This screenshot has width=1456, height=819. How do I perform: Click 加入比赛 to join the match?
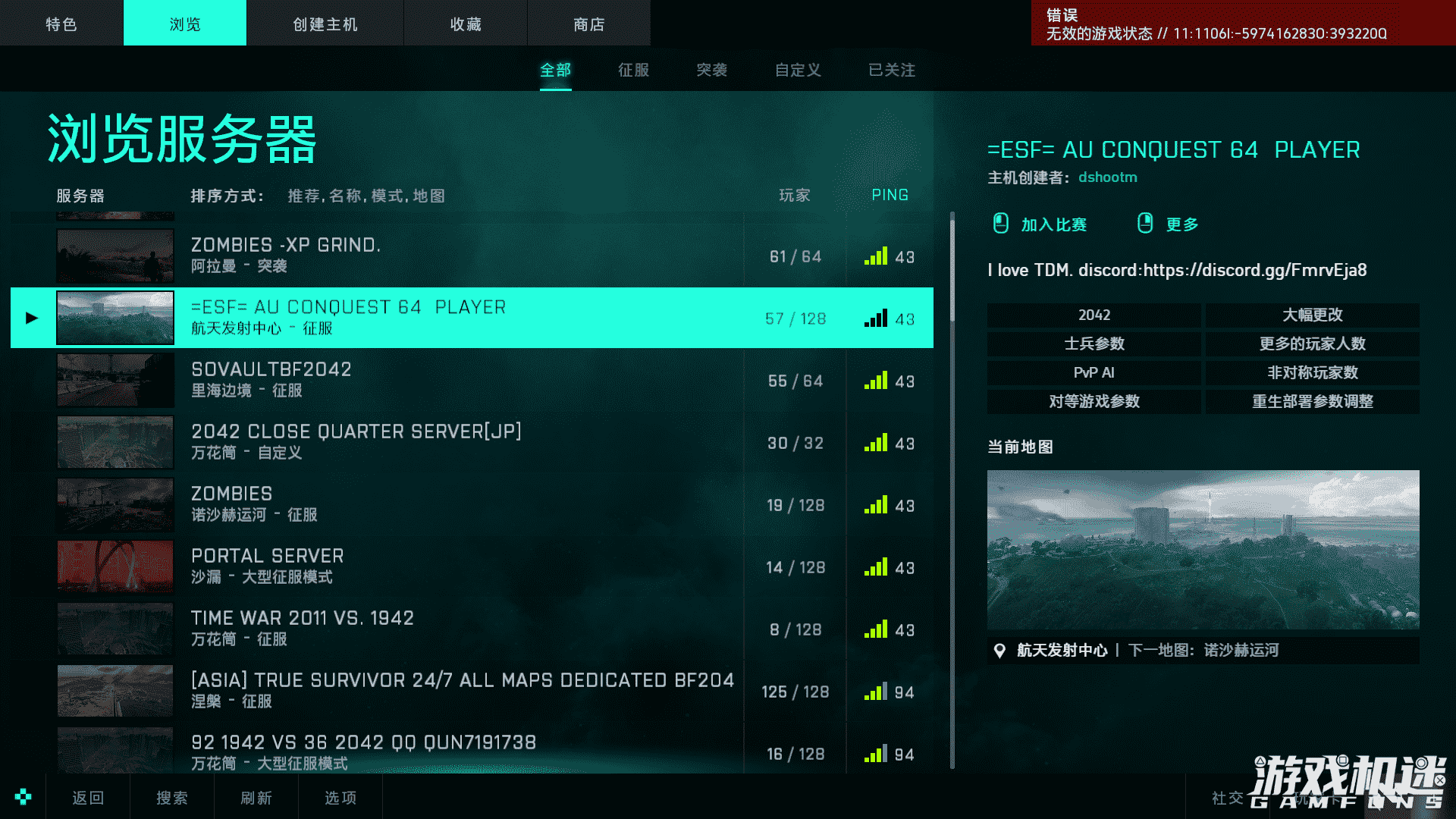[x=1053, y=224]
